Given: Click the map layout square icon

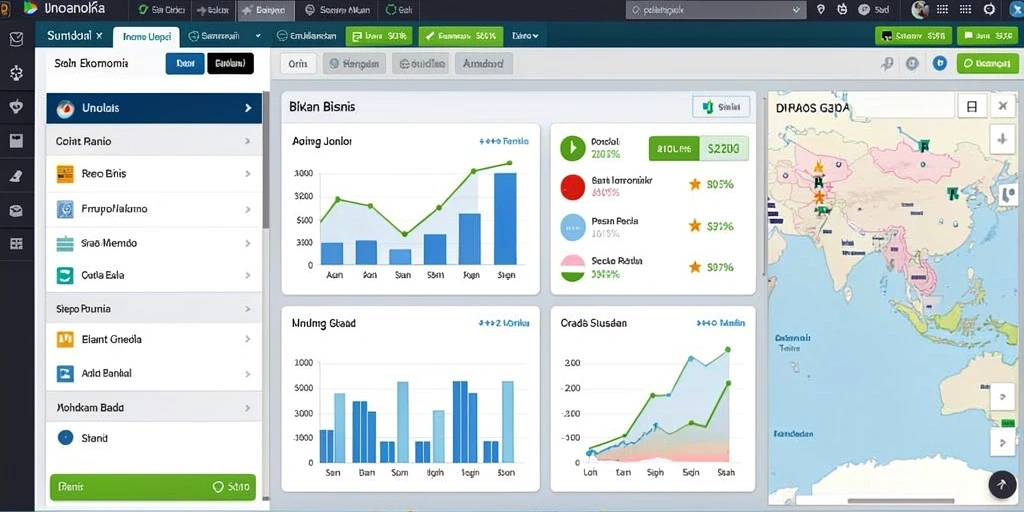Looking at the screenshot, I should pos(971,106).
